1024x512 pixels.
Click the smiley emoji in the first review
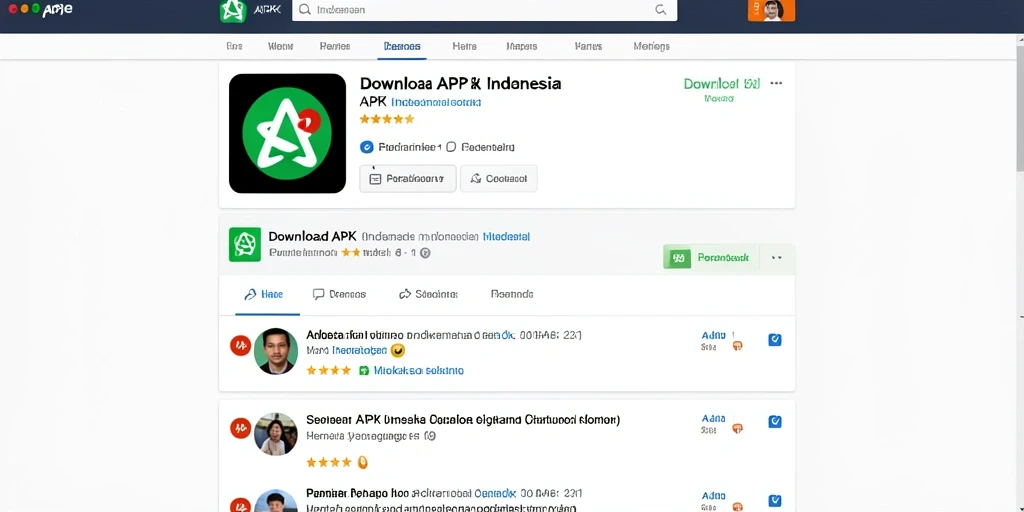[398, 351]
